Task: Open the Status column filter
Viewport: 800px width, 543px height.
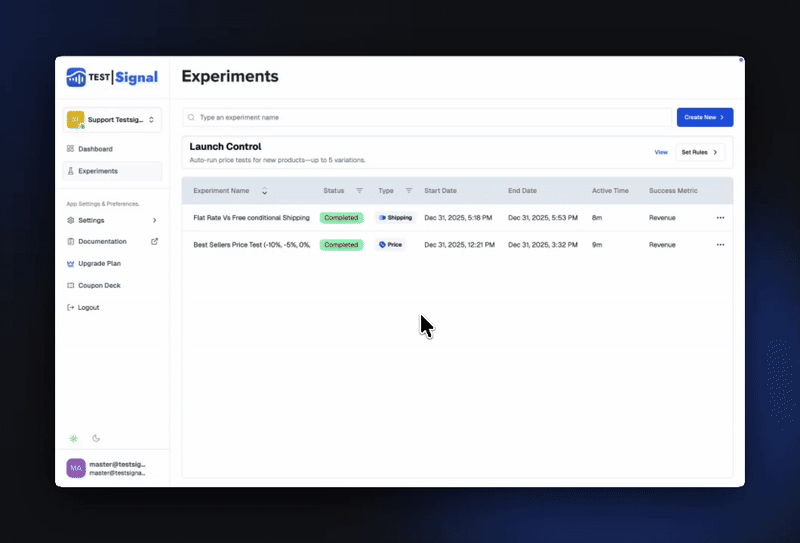Action: (x=359, y=191)
